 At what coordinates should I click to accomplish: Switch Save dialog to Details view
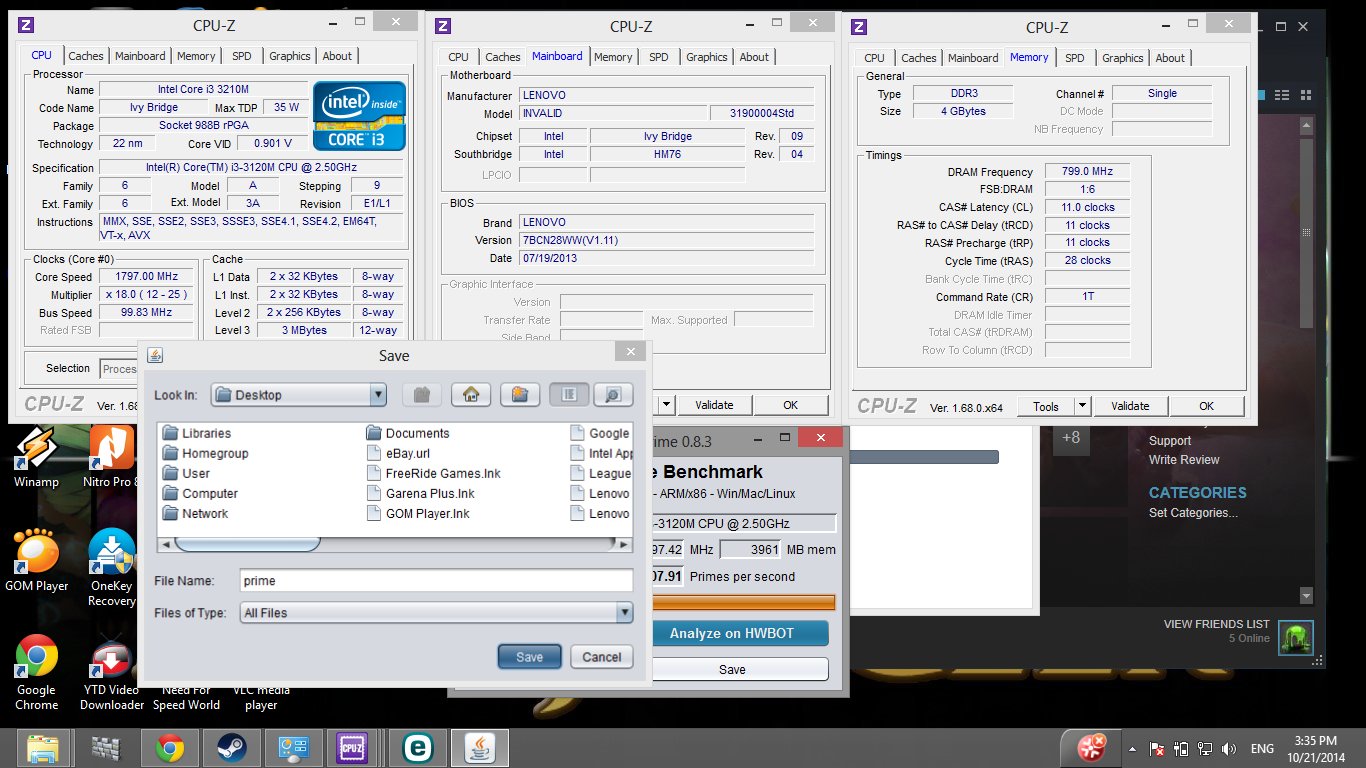click(x=613, y=394)
